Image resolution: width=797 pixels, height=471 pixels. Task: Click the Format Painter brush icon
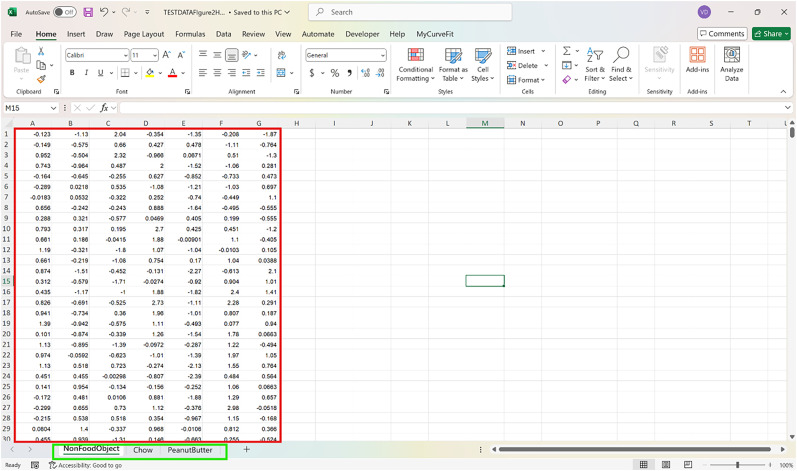click(x=41, y=80)
